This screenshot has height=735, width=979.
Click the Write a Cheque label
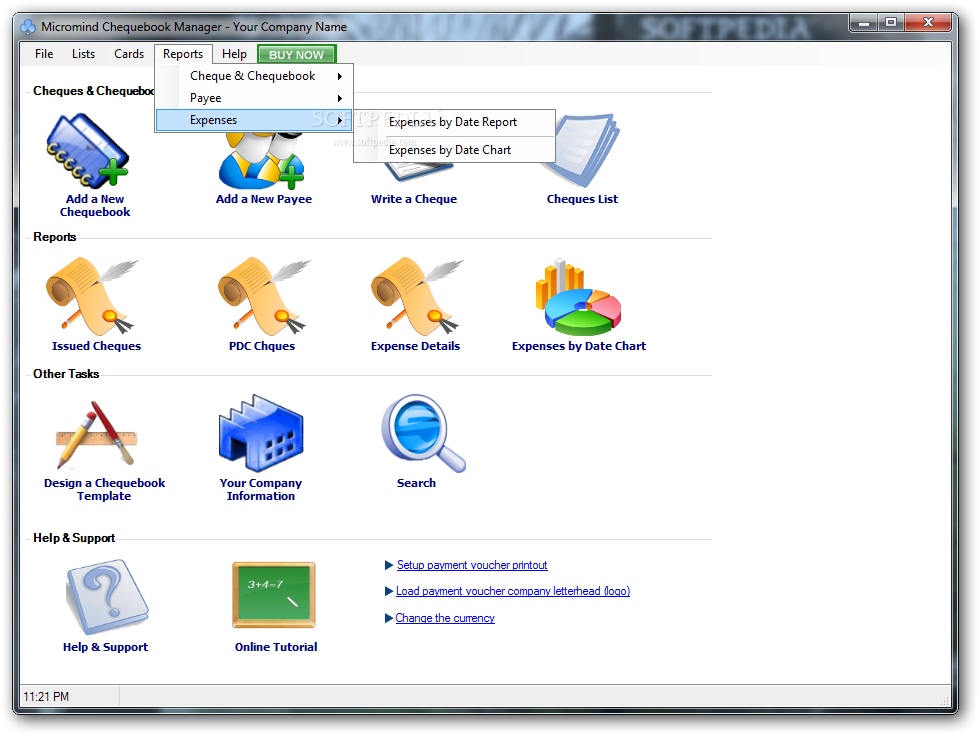414,199
